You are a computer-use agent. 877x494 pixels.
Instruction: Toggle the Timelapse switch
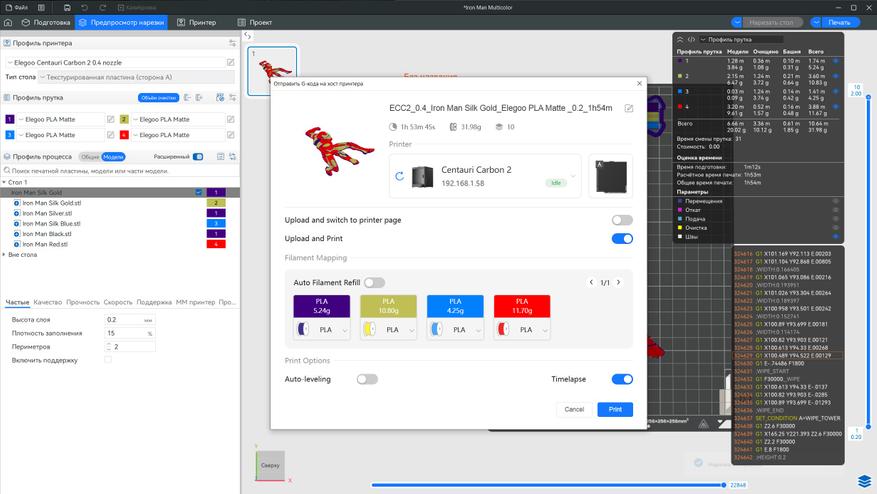tap(622, 379)
